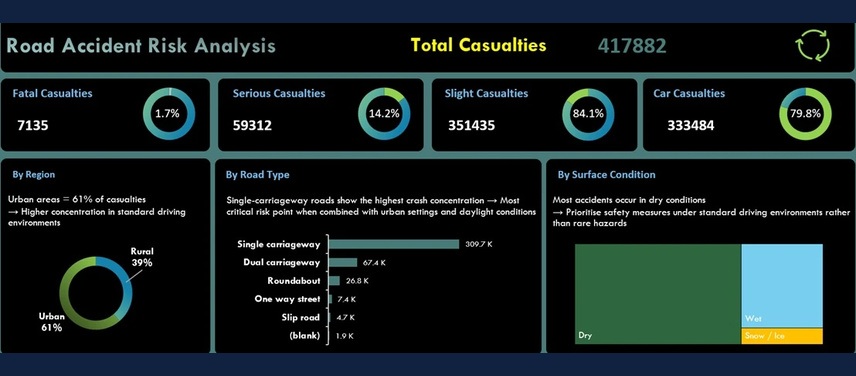
Task: Click the By Surface Condition heading
Action: [x=607, y=175]
